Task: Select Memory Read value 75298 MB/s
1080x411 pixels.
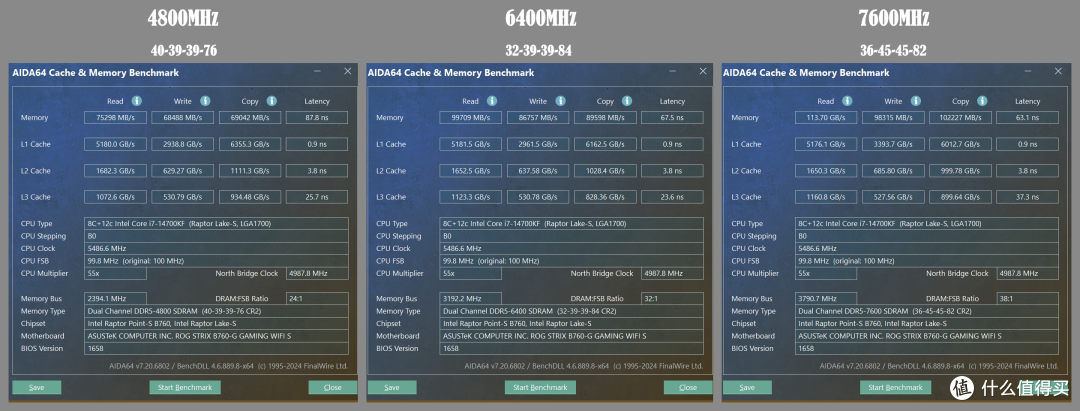Action: [115, 118]
